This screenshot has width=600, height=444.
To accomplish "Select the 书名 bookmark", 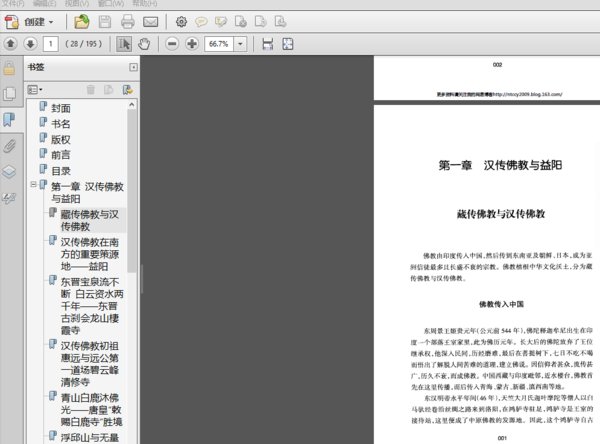I will click(x=61, y=124).
